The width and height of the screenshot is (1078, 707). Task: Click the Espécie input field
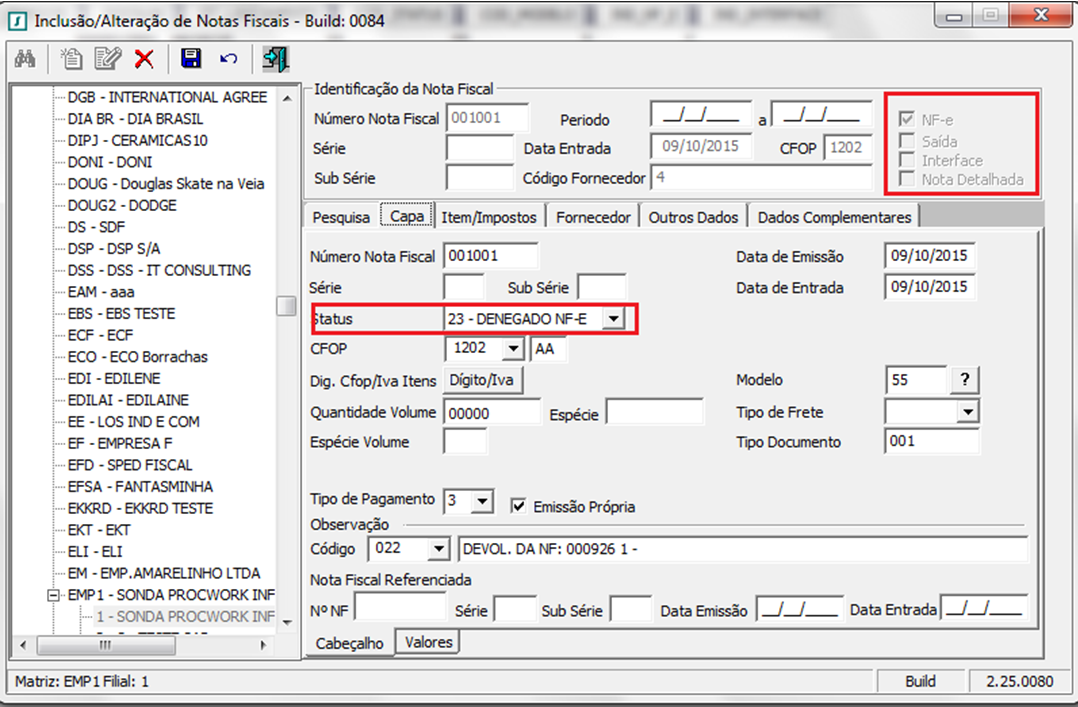coord(654,413)
